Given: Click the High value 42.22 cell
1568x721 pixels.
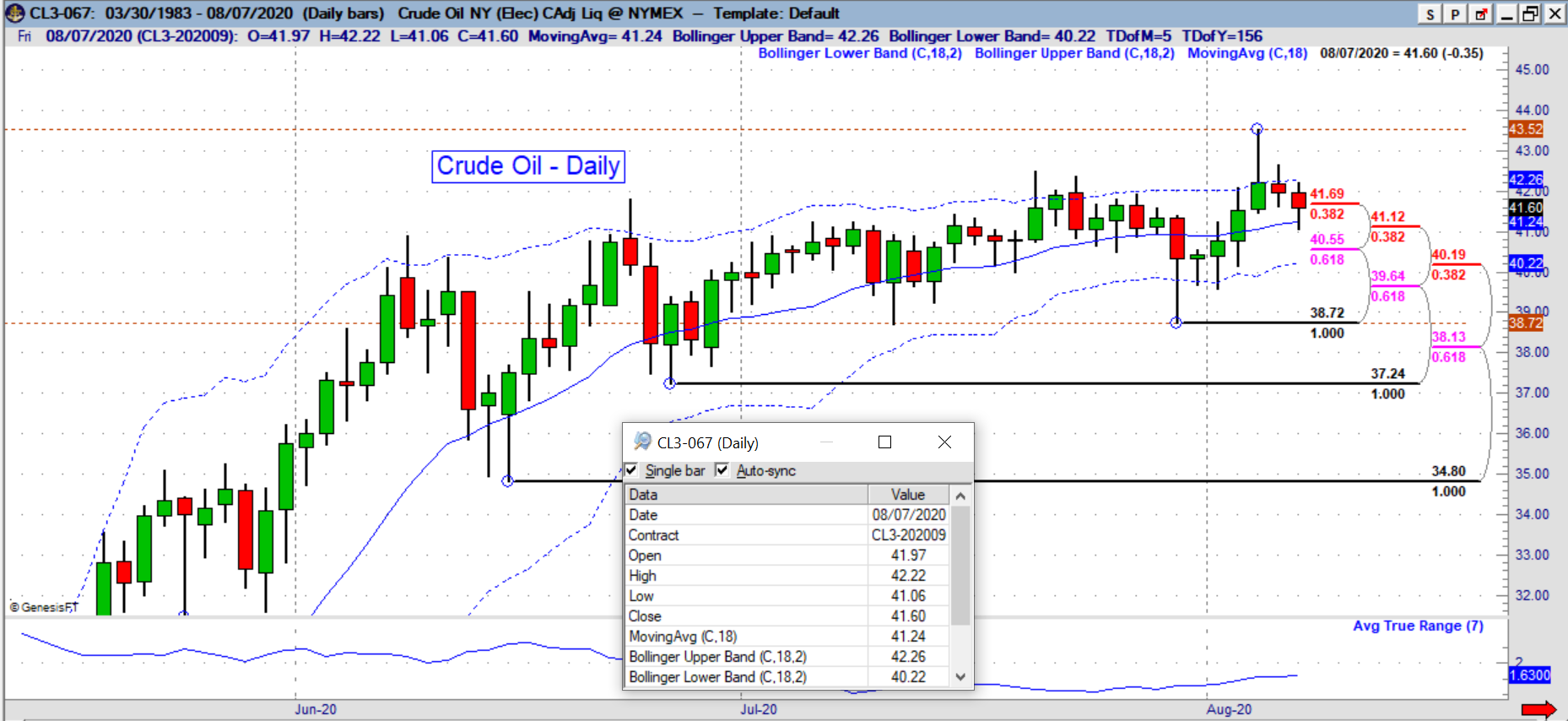Looking at the screenshot, I should tap(909, 576).
